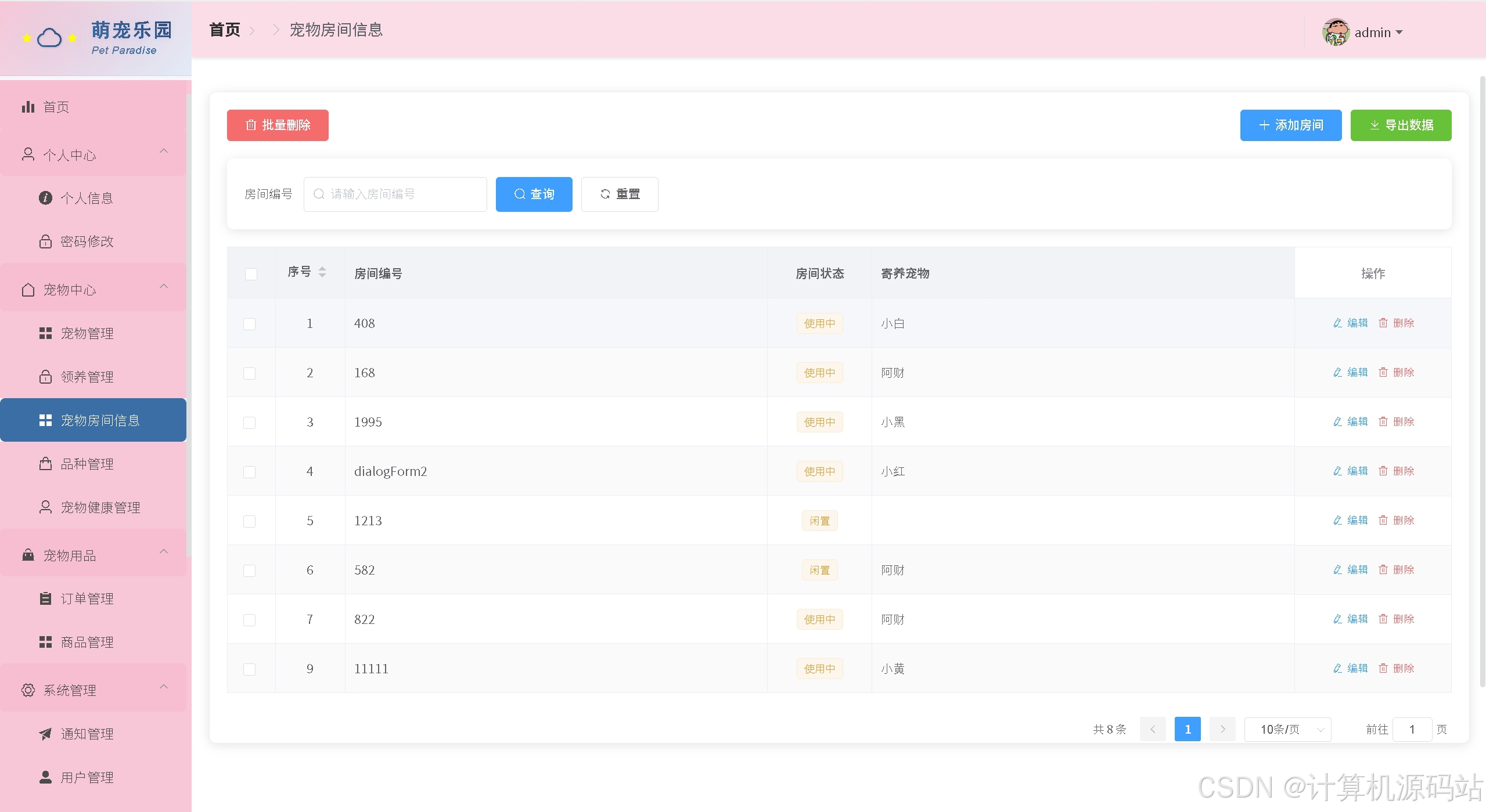Toggle the select-all checkbox in table header
Viewport: 1486px width, 812px height.
coord(251,274)
